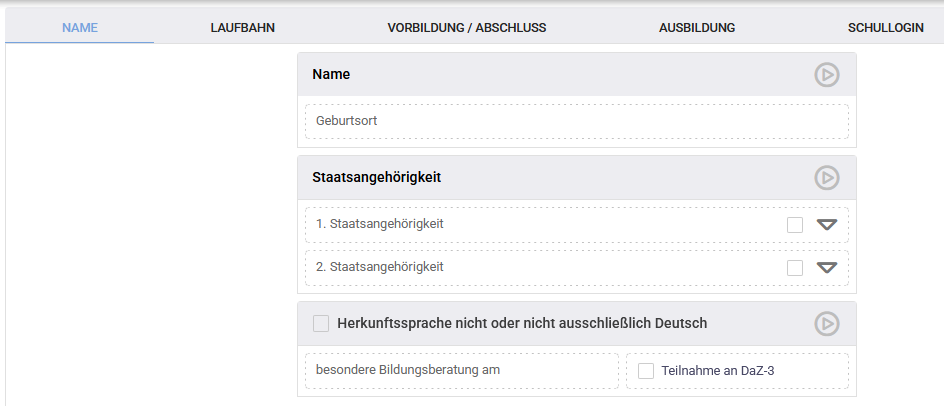Select the NAME tab

pyautogui.click(x=80, y=28)
